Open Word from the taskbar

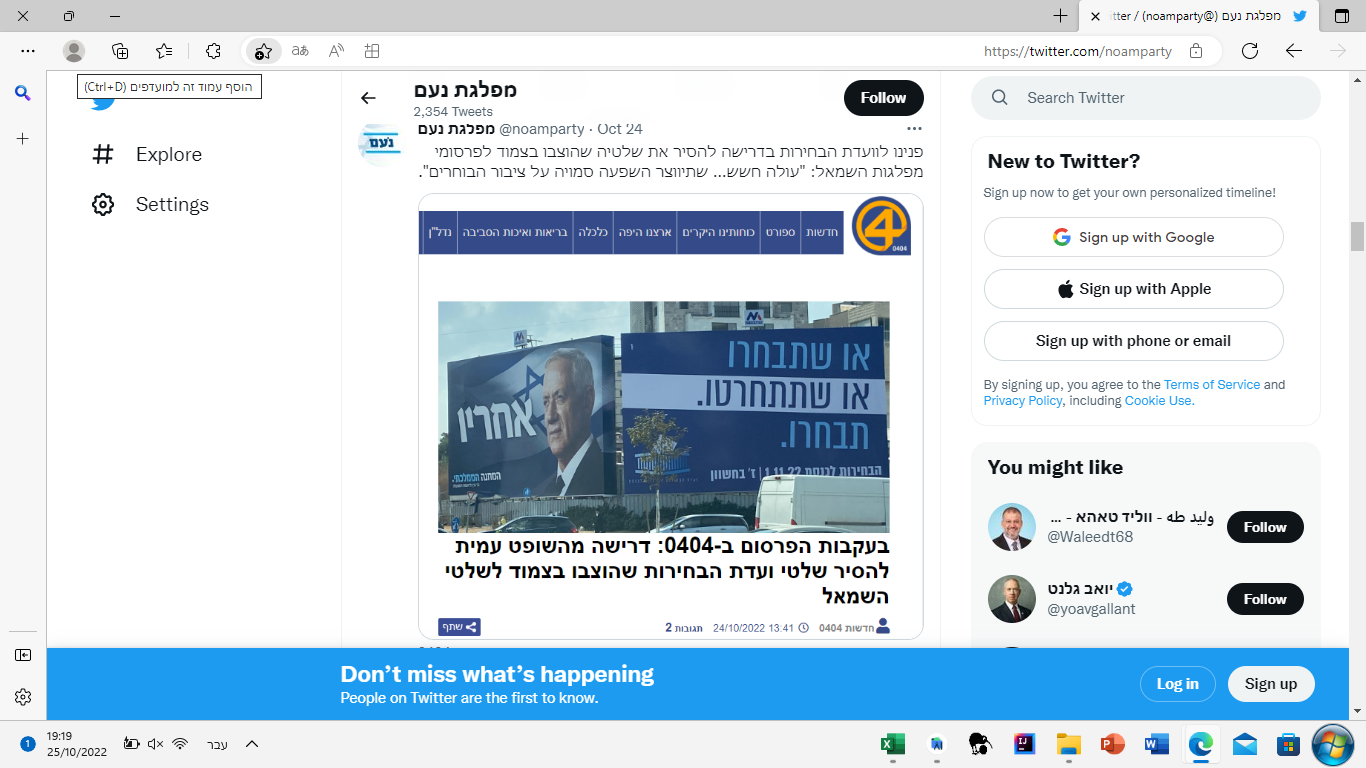(1156, 744)
